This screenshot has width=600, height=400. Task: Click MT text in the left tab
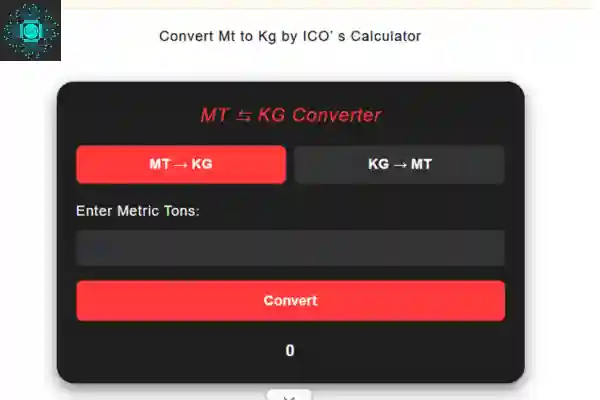160,164
